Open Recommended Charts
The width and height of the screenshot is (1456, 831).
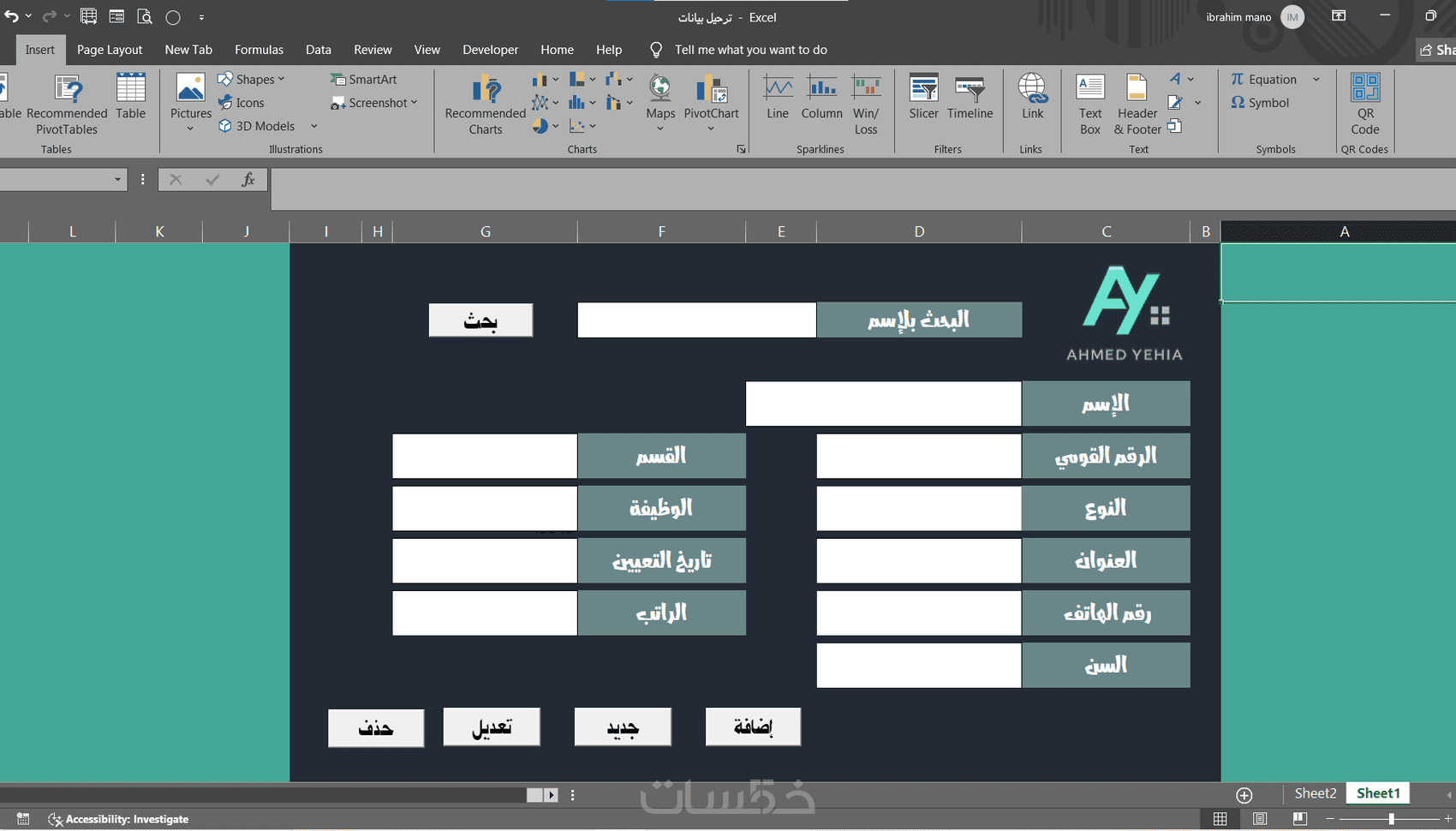[x=486, y=105]
